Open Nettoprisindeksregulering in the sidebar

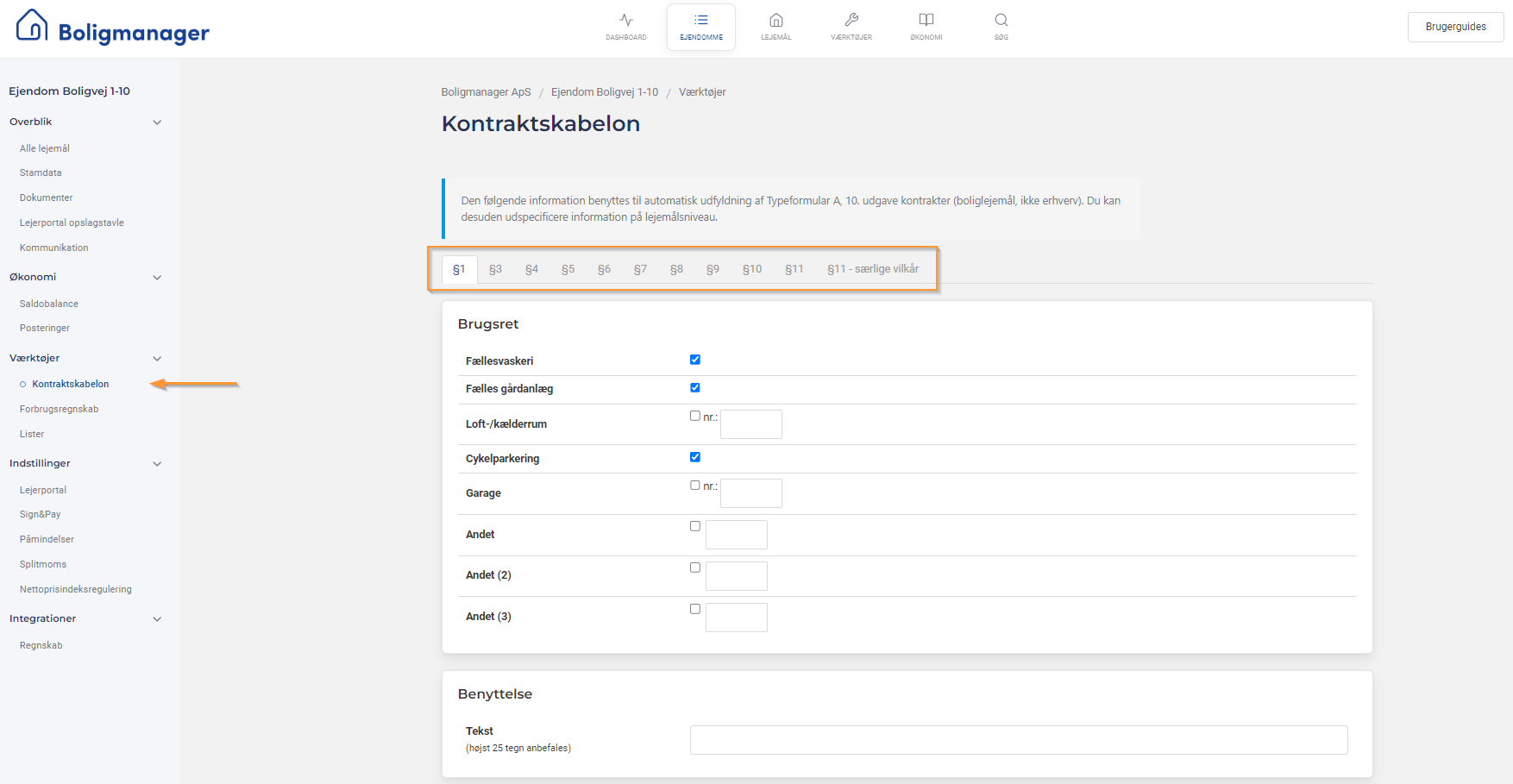click(x=76, y=589)
